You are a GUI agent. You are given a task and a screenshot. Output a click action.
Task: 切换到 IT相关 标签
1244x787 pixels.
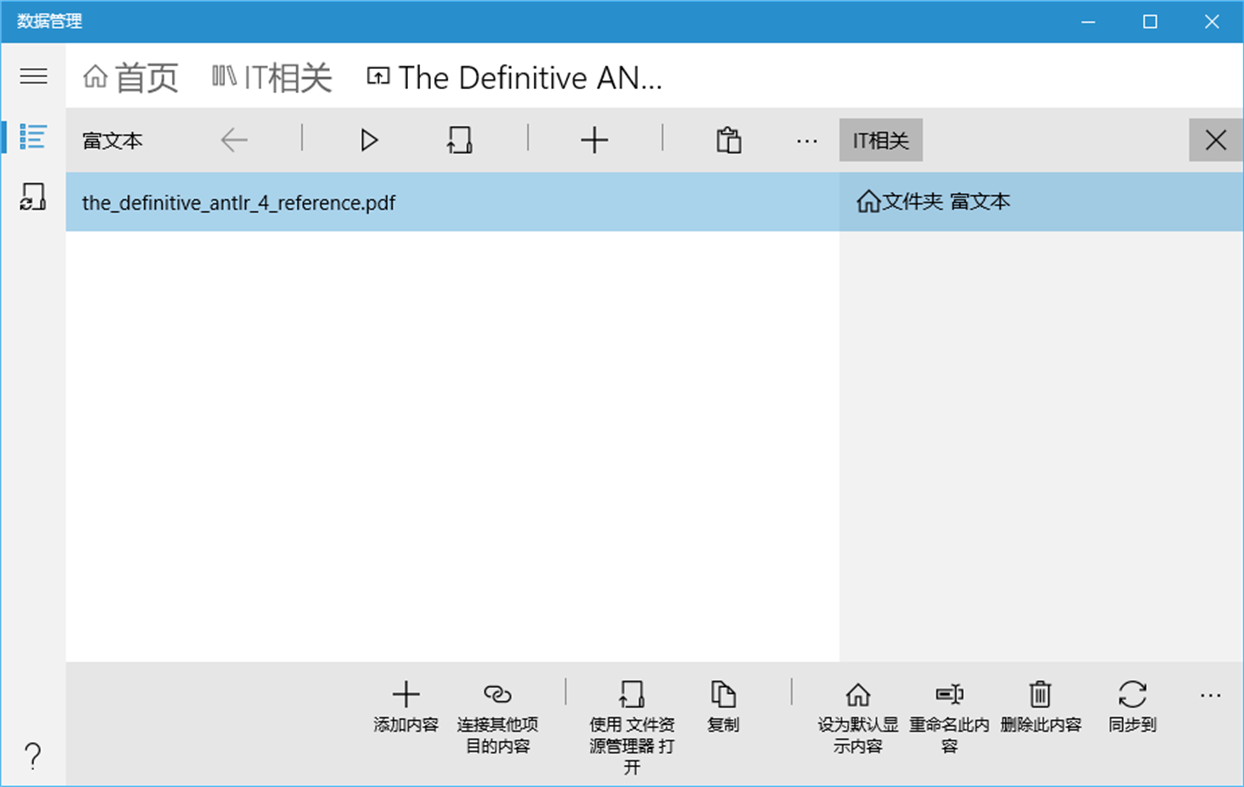[x=270, y=77]
